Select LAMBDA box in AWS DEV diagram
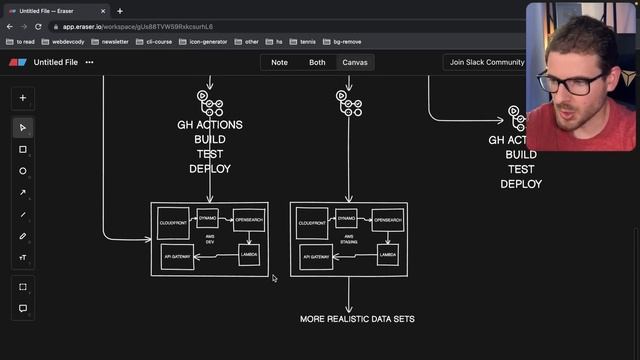The height and width of the screenshot is (360, 640). [x=249, y=255]
